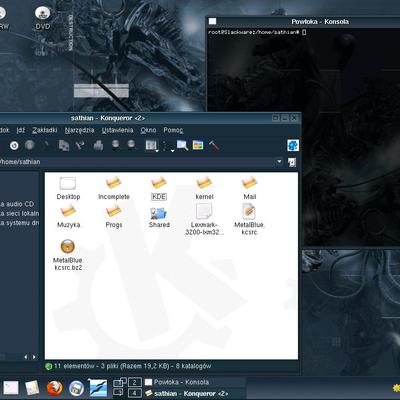400x400 pixels.
Task: Launch Firefox from the taskbar
Action: point(55,389)
